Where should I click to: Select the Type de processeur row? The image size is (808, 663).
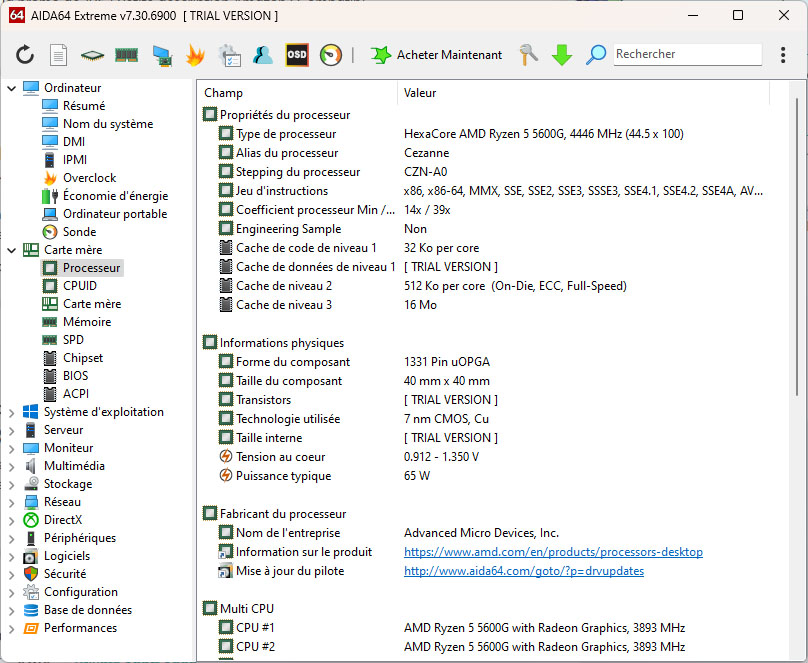point(484,134)
